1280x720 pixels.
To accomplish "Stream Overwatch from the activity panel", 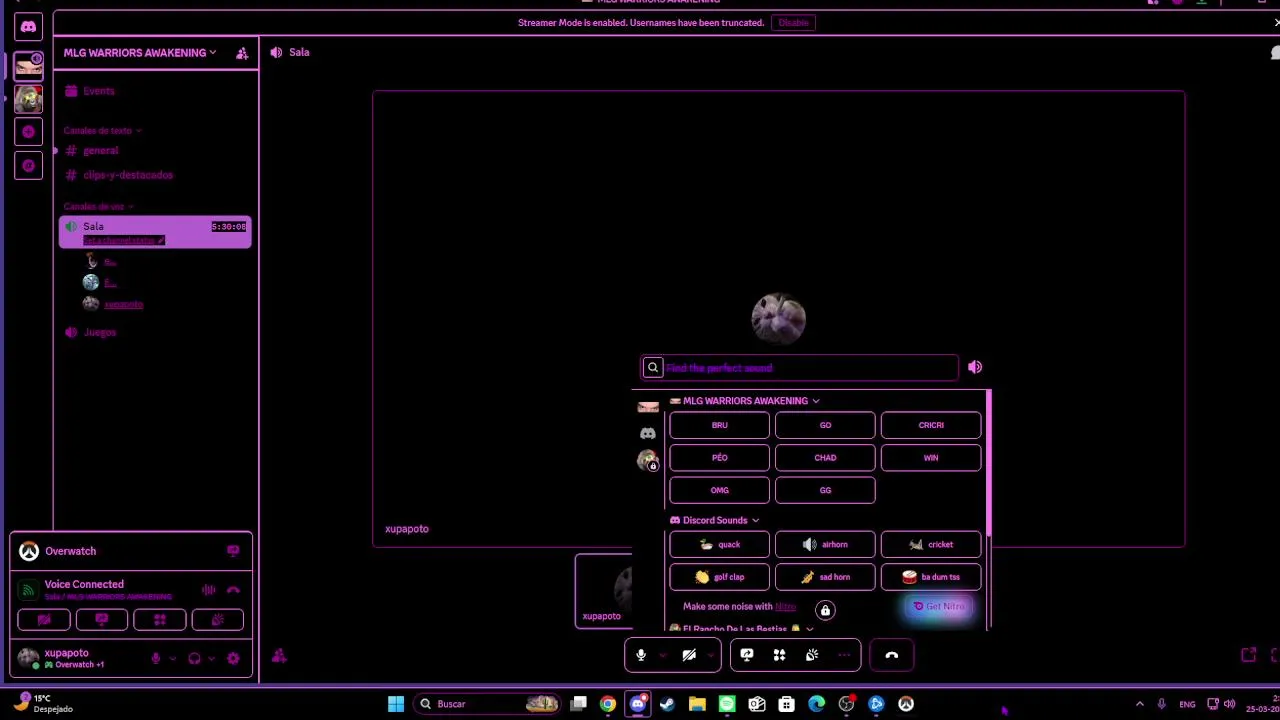I will (x=233, y=551).
